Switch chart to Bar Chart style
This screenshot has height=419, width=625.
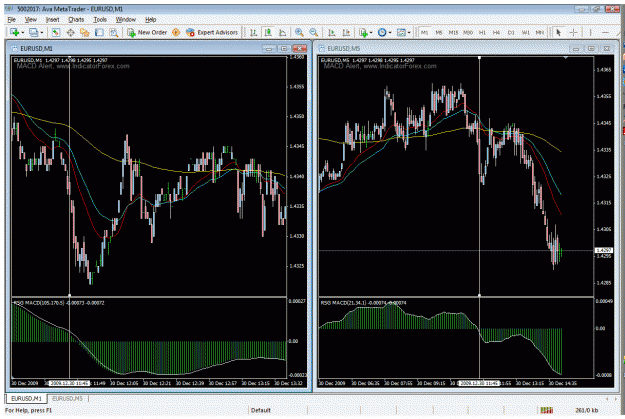point(253,32)
